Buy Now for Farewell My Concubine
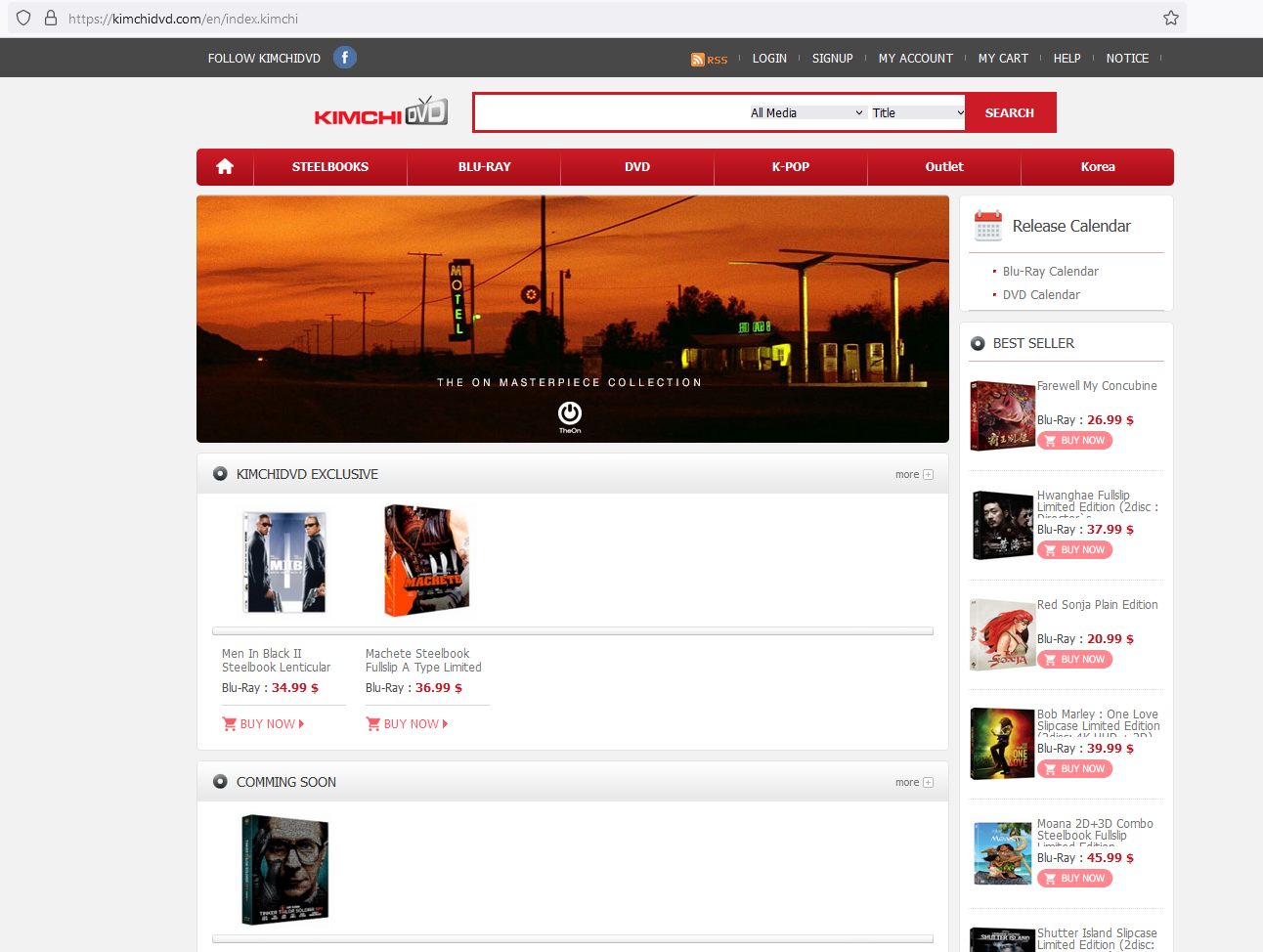This screenshot has width=1263, height=952. click(1074, 441)
